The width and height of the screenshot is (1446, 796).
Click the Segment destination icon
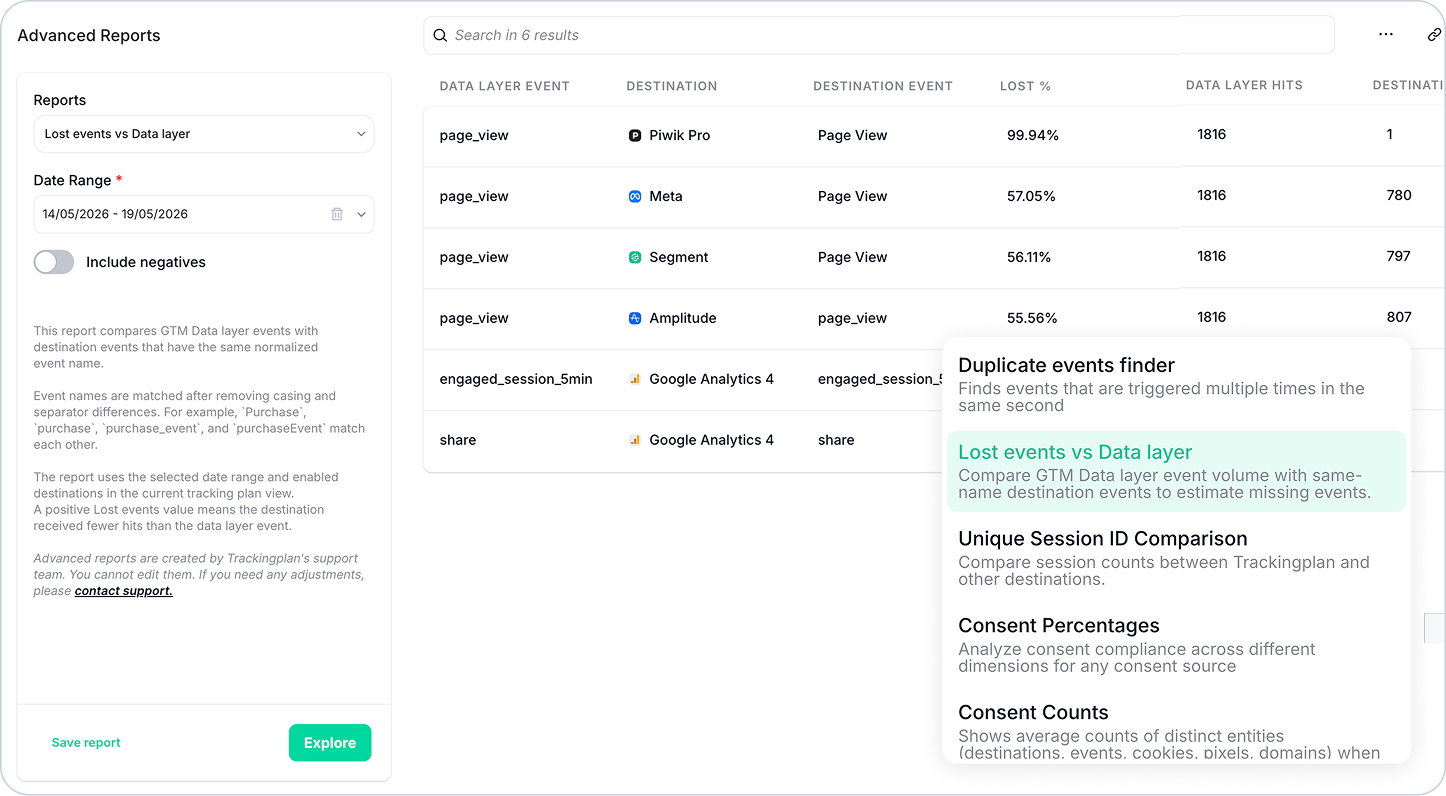(634, 257)
